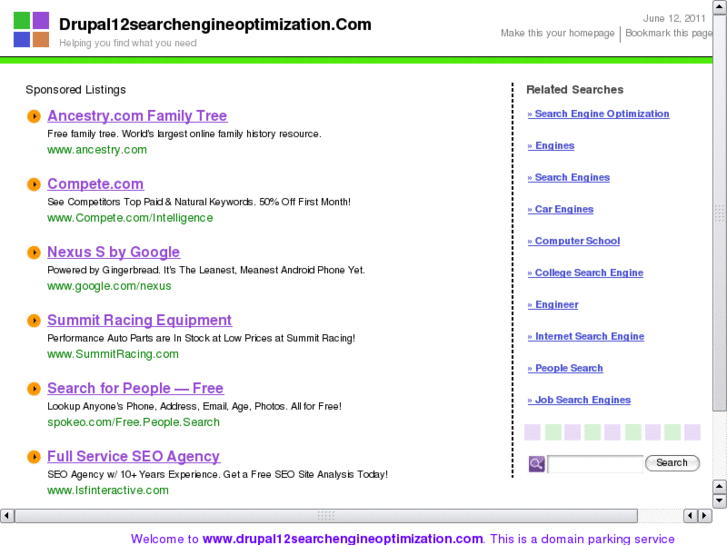Click orange bullet beside Compete.com
Viewport: 727px width, 545px height.
click(34, 184)
